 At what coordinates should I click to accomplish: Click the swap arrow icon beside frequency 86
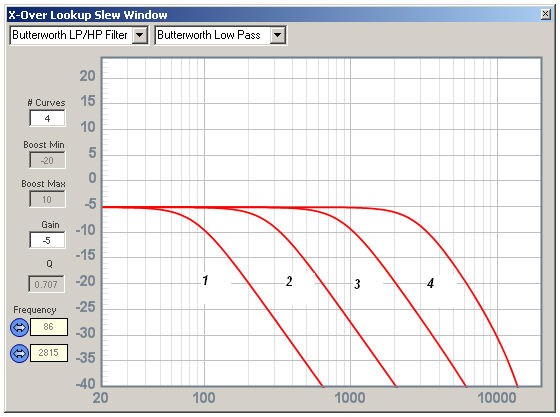(x=19, y=327)
